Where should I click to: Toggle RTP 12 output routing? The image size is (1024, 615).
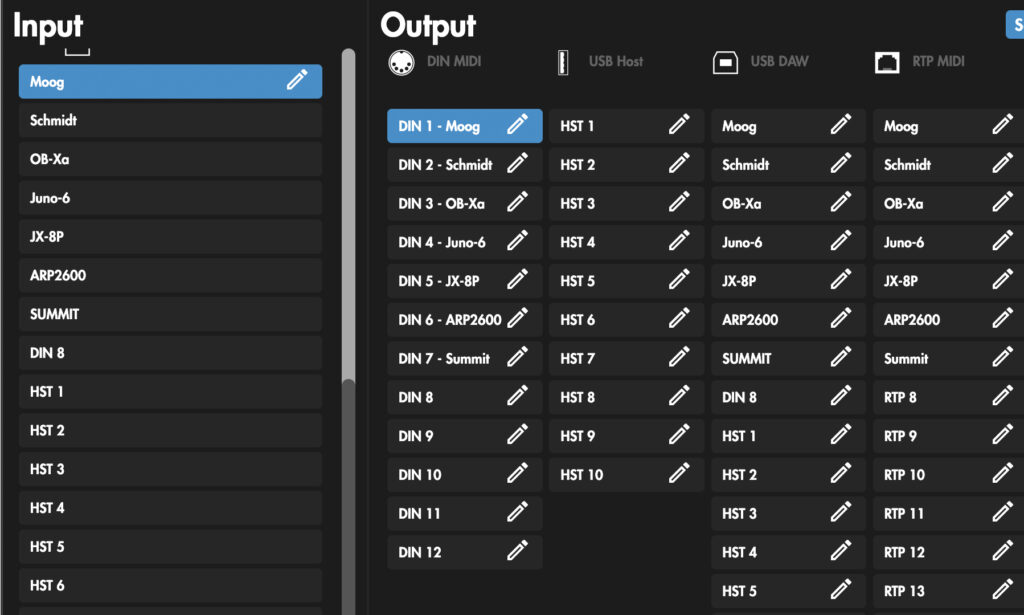point(948,552)
